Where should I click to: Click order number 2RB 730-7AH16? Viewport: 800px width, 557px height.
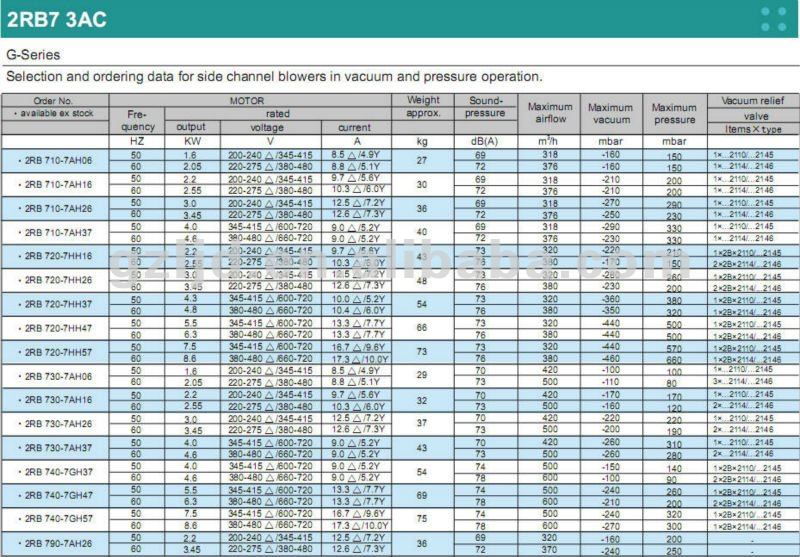[x=56, y=400]
